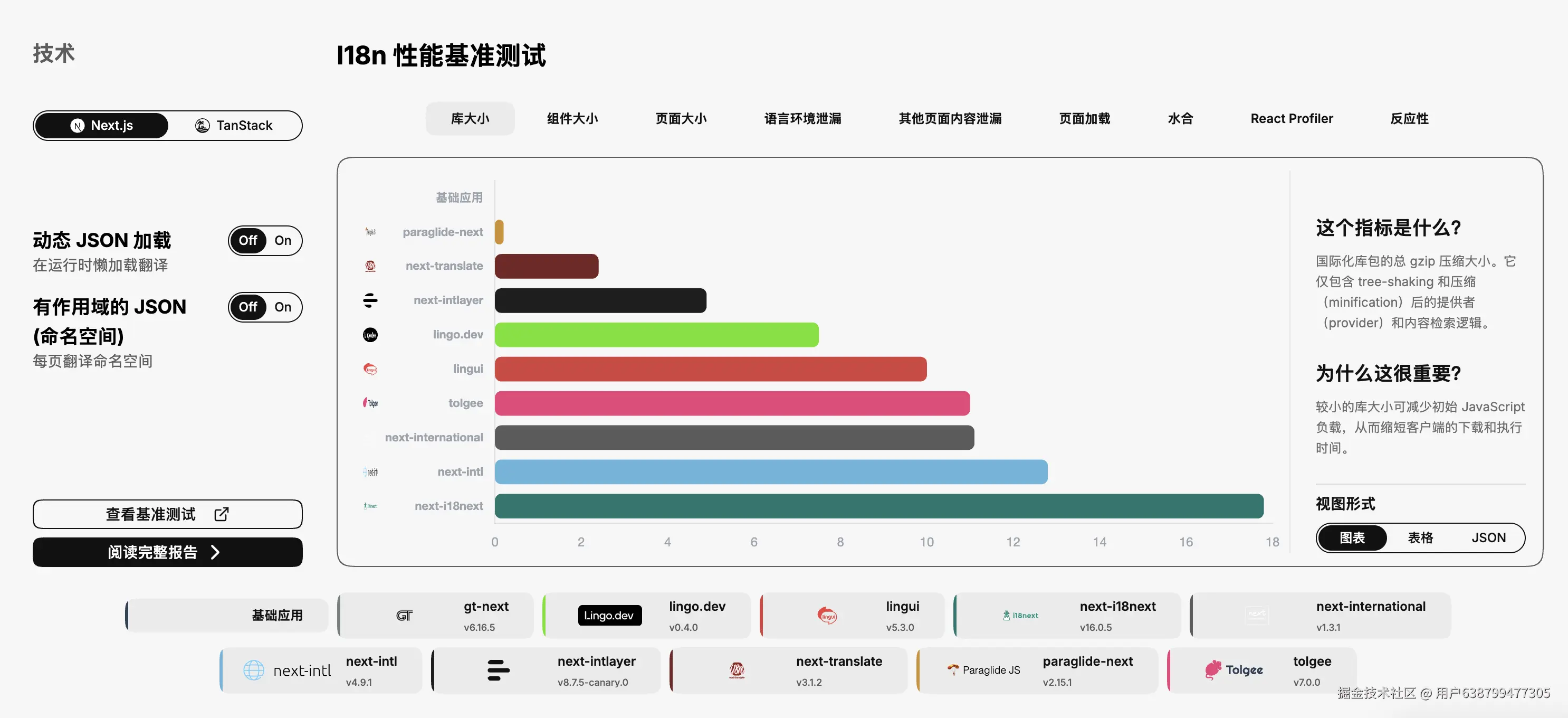Open the 组件大小 tab
Image resolution: width=1568 pixels, height=718 pixels.
point(571,119)
